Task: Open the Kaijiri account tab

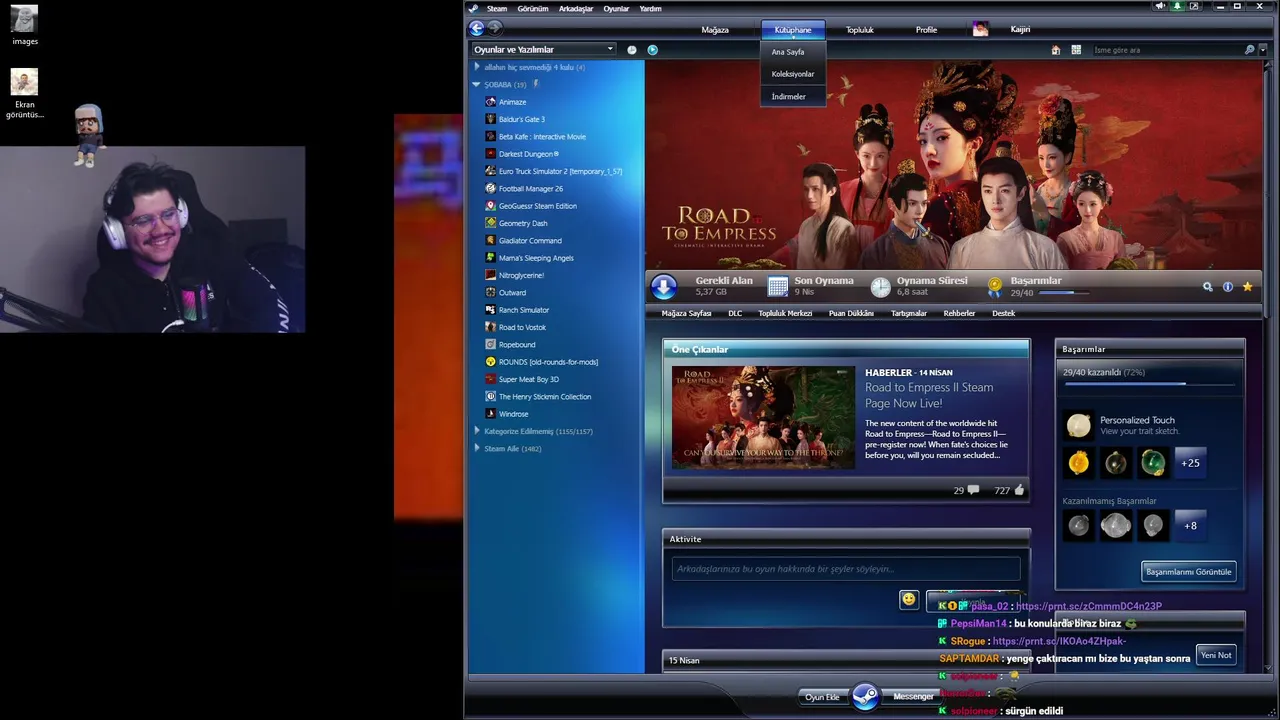Action: tap(1020, 30)
